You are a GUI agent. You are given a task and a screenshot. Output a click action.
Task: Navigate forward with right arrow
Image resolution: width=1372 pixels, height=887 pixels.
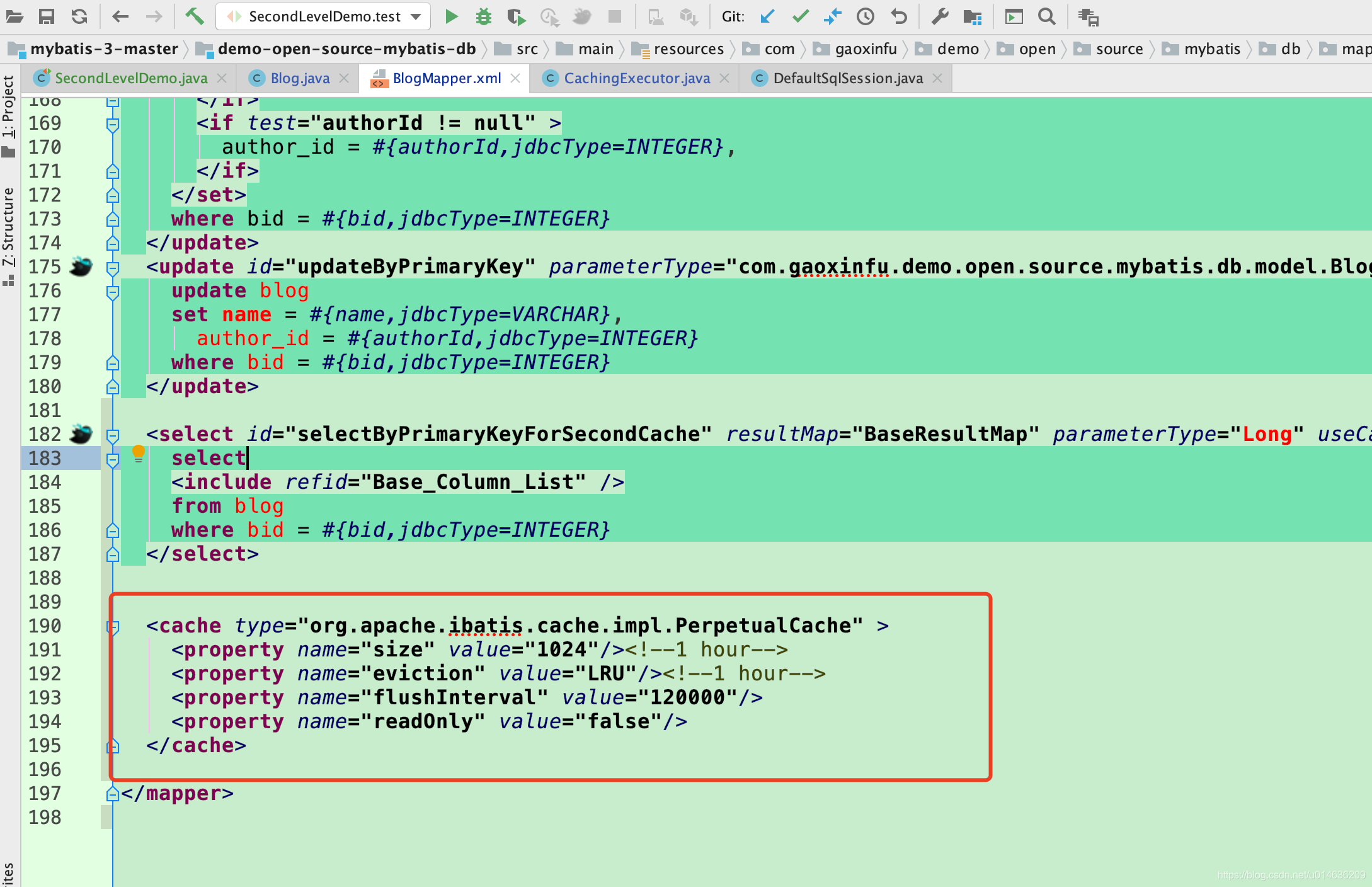pos(154,17)
